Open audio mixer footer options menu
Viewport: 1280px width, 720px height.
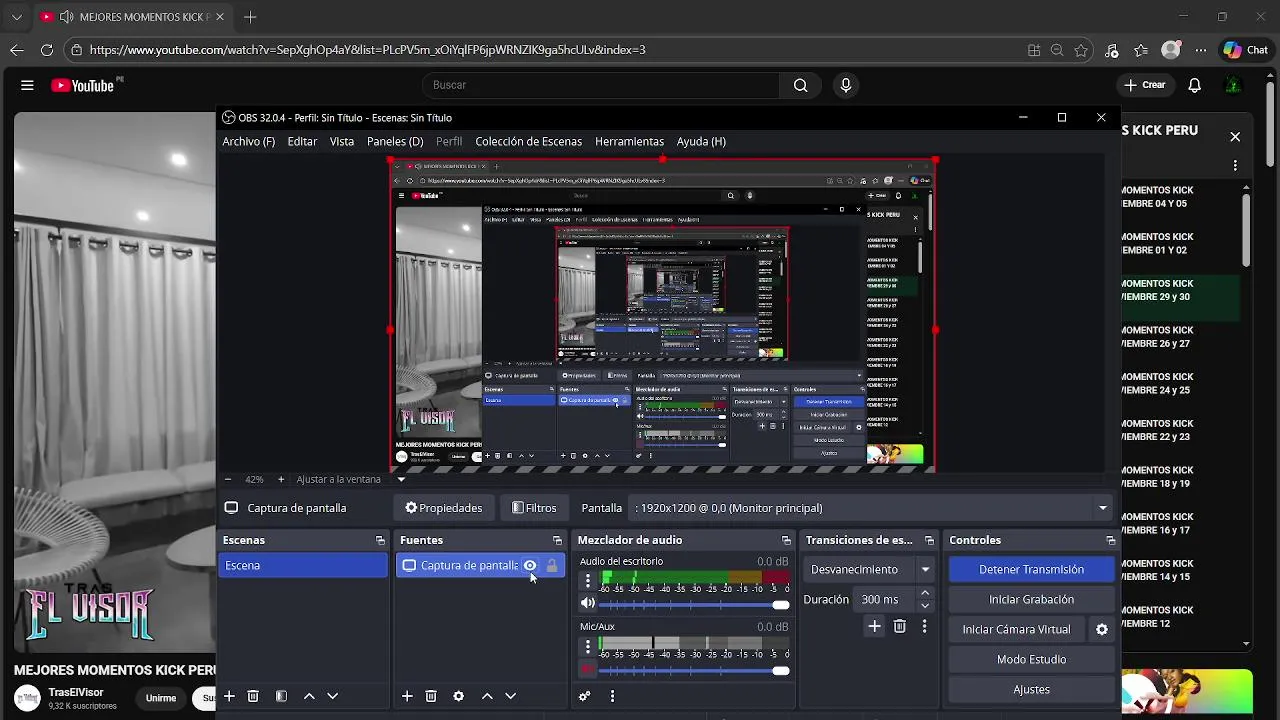click(612, 696)
